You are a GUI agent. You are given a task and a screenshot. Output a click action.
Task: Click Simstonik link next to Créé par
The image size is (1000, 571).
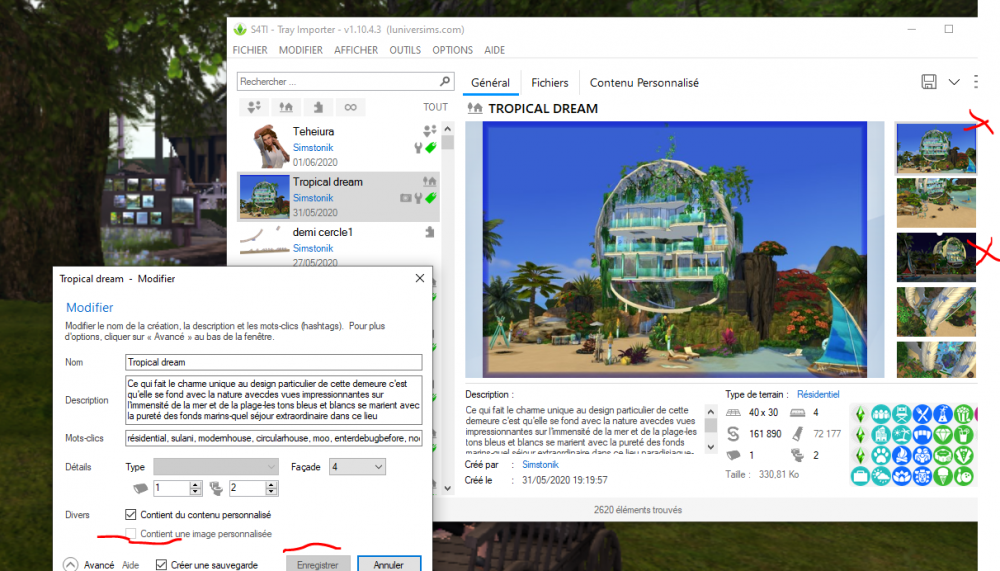coord(540,464)
